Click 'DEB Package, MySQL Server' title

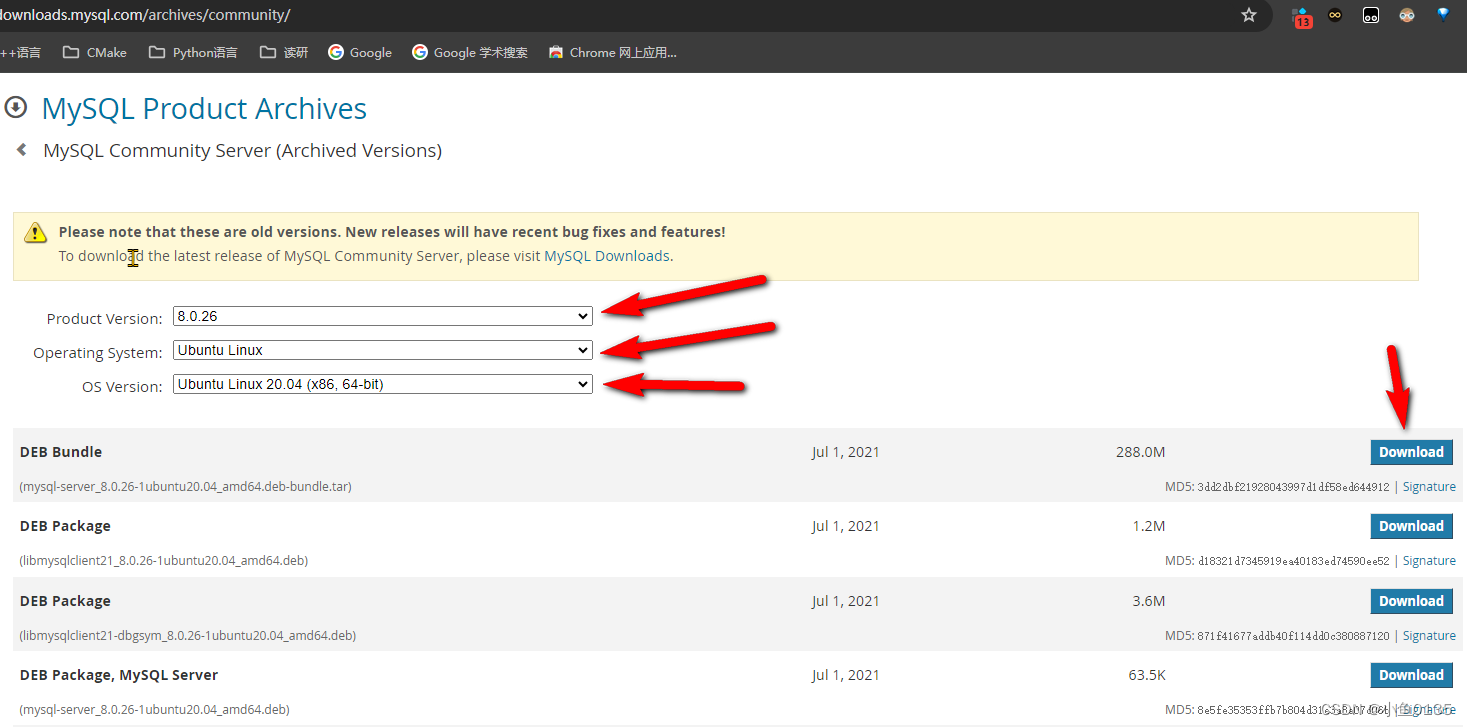pyautogui.click(x=119, y=675)
